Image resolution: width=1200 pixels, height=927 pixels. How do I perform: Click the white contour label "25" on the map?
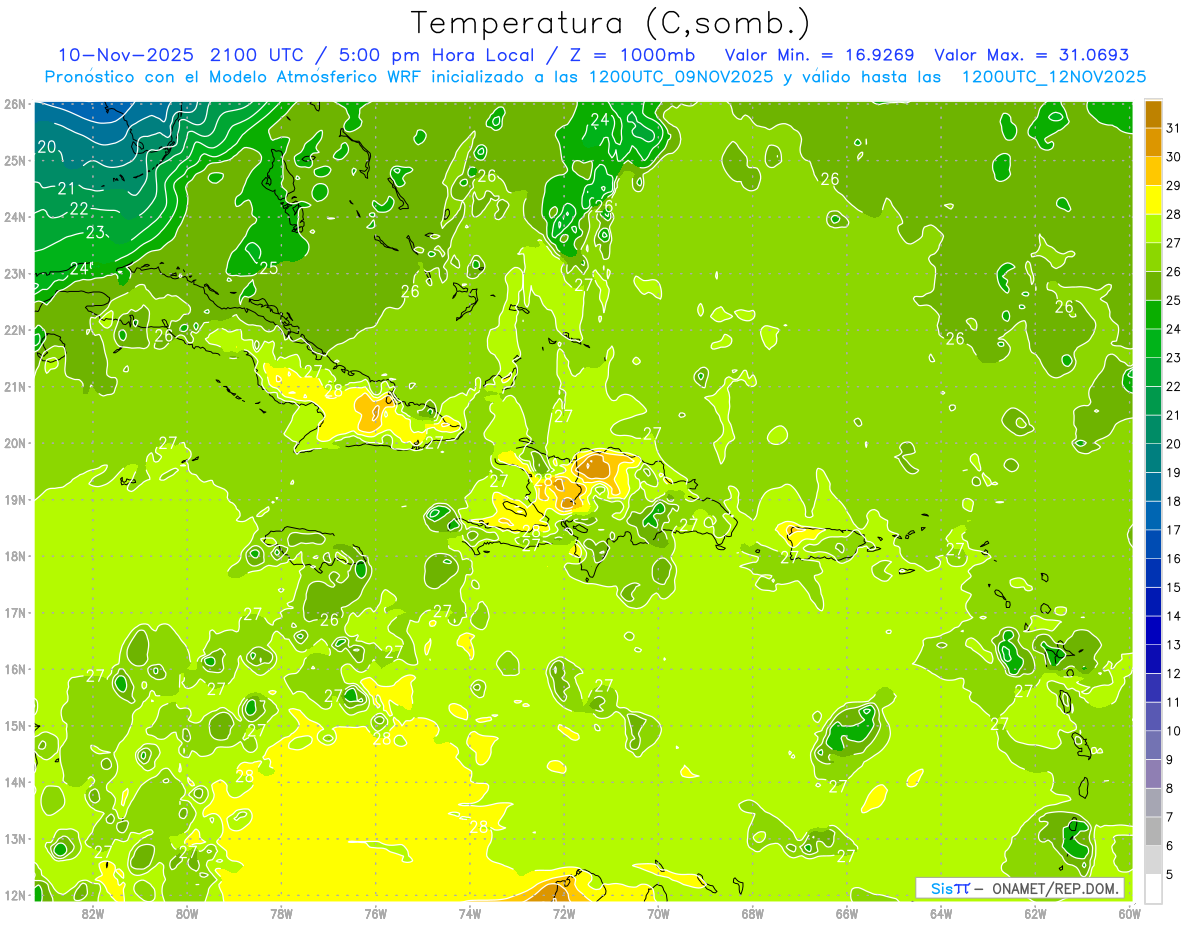(x=268, y=268)
